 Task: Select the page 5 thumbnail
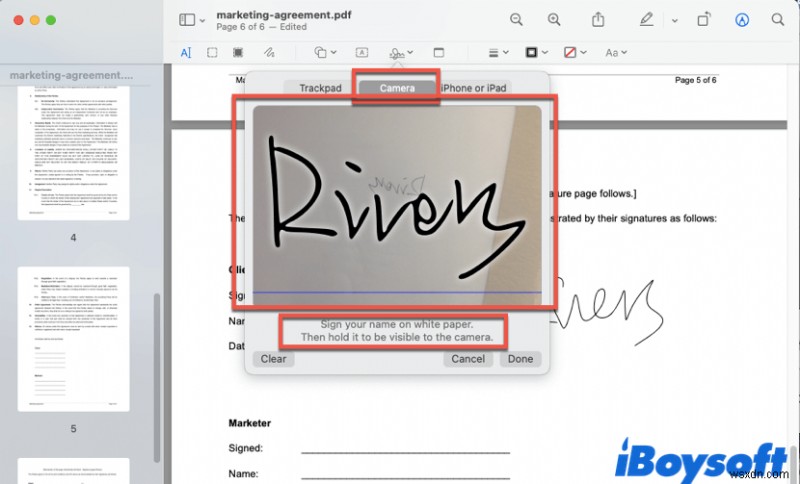pos(73,339)
